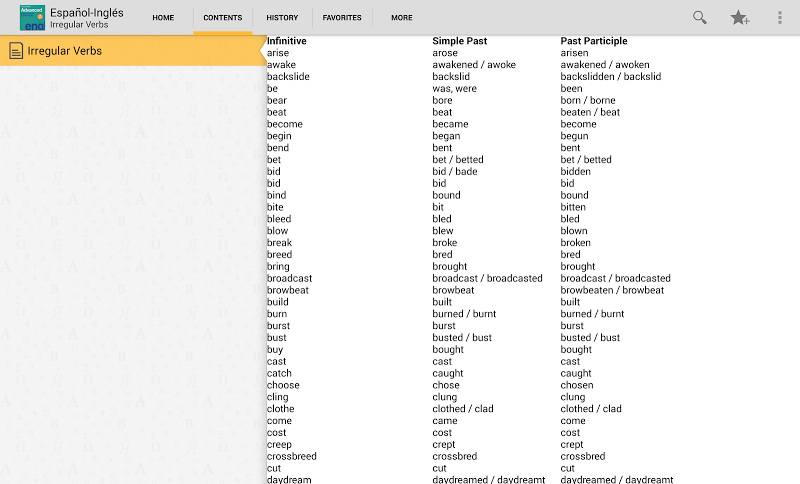Click past participle 'browbeaten / browbeat'
Screen dimensions: 800x484
tap(612, 290)
